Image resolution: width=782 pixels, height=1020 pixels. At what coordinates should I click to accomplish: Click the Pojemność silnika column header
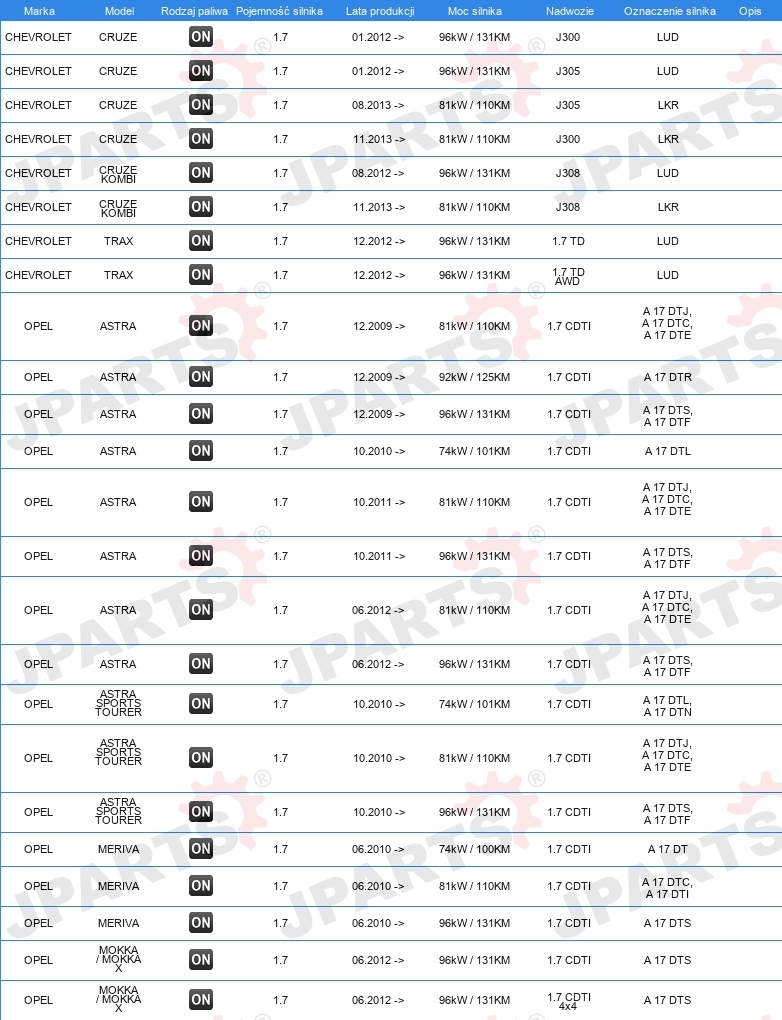coord(279,11)
